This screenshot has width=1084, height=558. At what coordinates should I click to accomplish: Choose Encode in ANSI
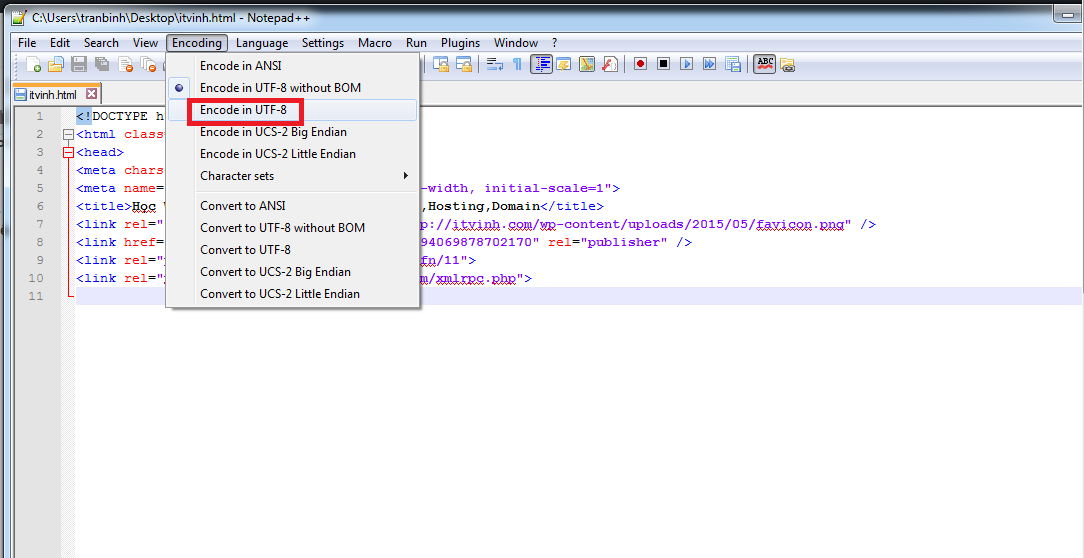pyautogui.click(x=292, y=66)
